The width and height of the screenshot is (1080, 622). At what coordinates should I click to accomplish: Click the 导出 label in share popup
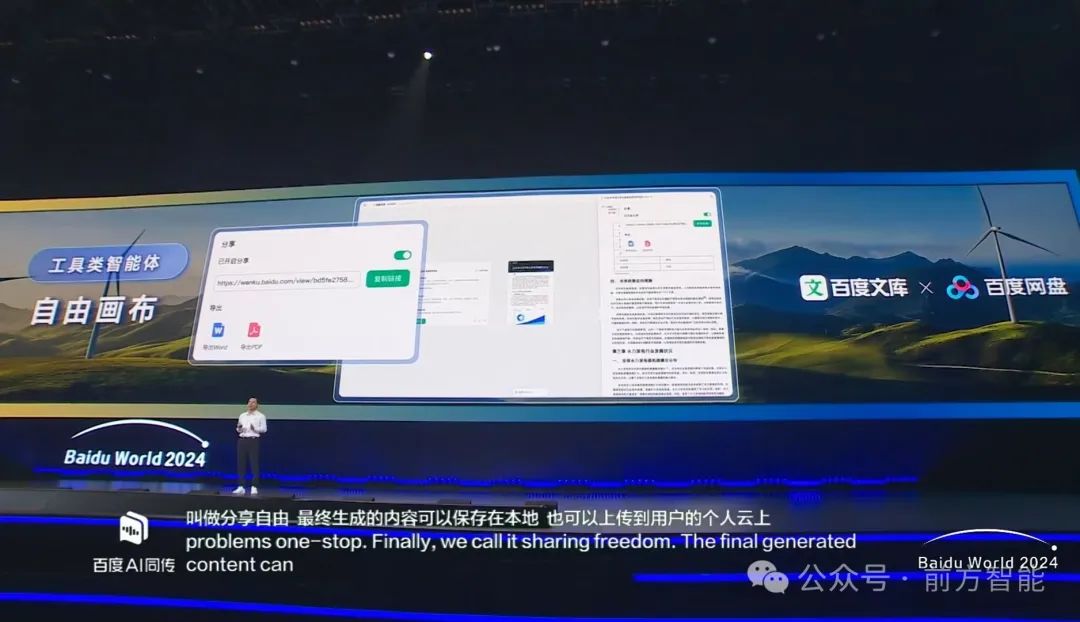[x=216, y=308]
